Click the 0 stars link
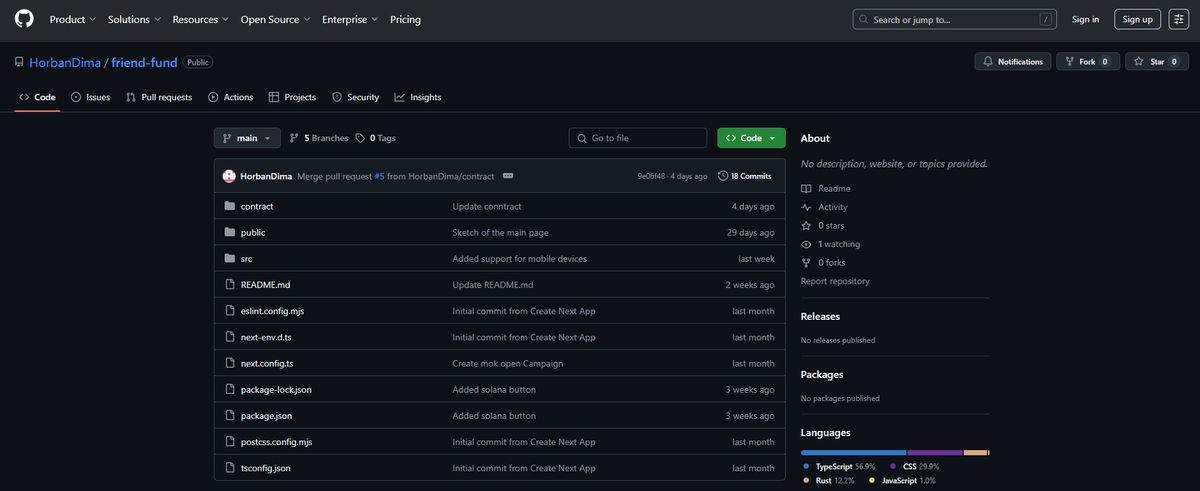Screen dimensions: 1200x491 [x=824, y=226]
